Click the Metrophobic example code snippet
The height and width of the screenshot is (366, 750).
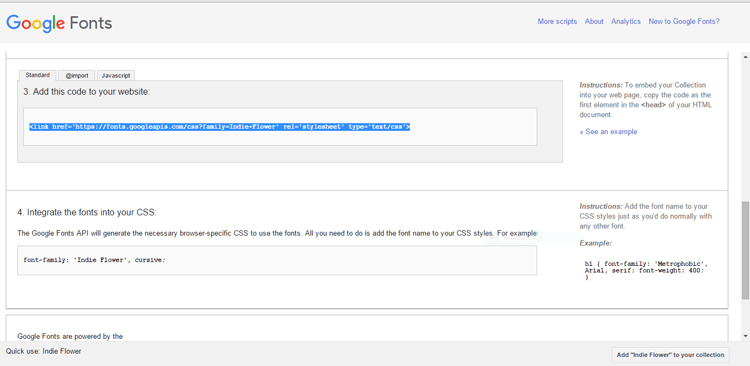point(646,270)
